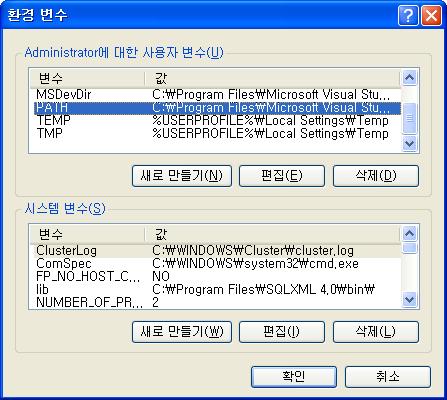
Task: Click 새로 만들기(N) for user variables
Action: (x=182, y=176)
